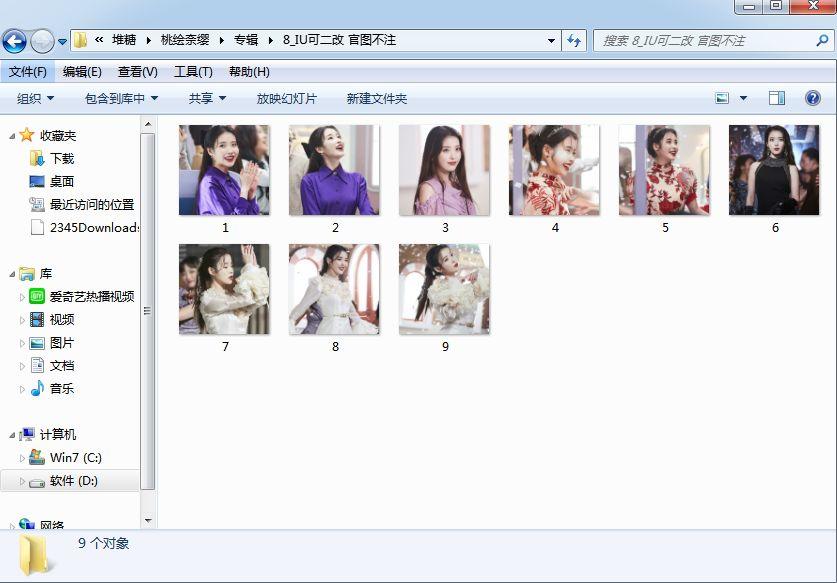Refresh the folder view
The height and width of the screenshot is (583, 837).
point(574,41)
